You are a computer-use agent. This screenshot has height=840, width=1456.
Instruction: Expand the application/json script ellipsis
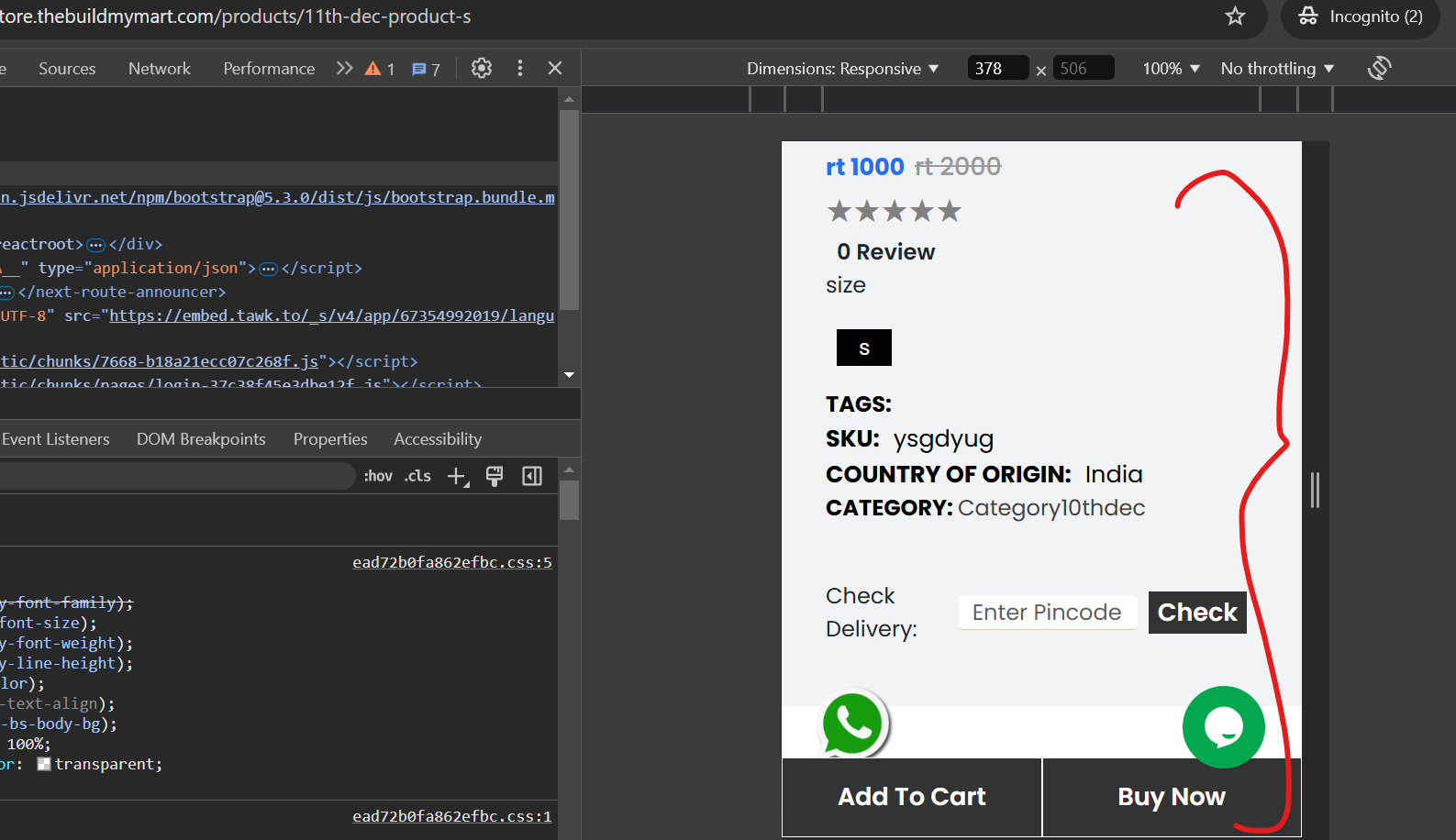click(x=268, y=269)
